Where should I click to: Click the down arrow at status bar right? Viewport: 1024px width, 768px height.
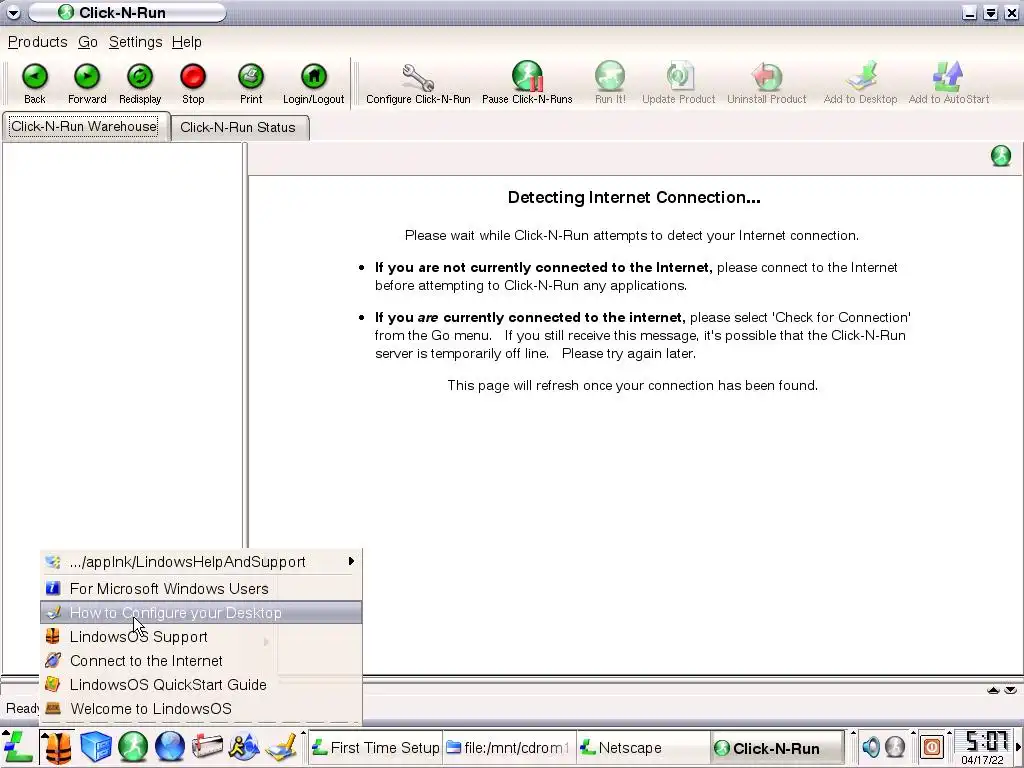(1010, 690)
